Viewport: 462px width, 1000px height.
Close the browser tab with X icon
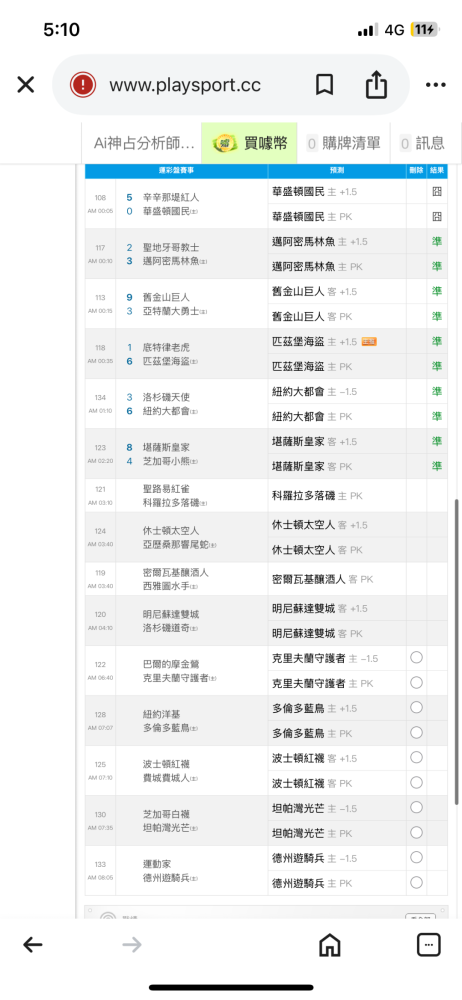point(26,85)
